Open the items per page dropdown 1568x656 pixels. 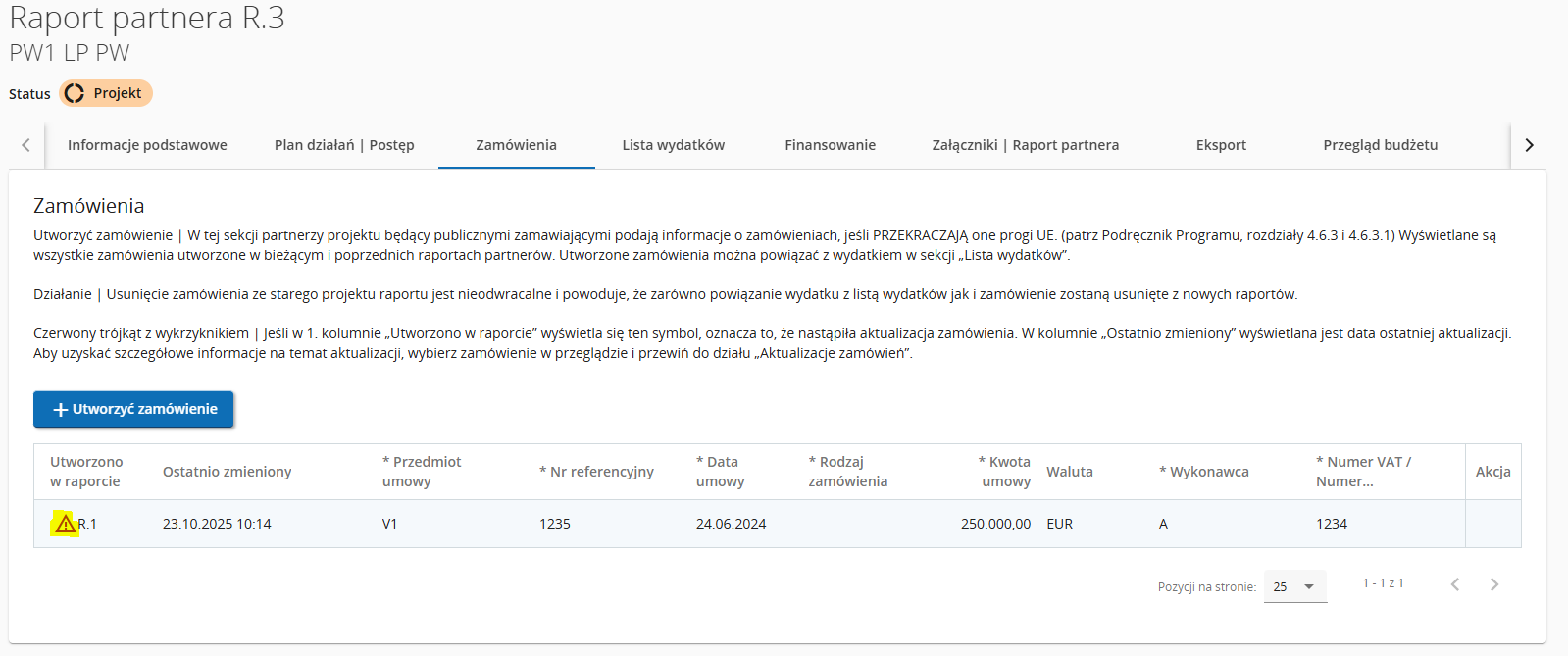point(1294,586)
